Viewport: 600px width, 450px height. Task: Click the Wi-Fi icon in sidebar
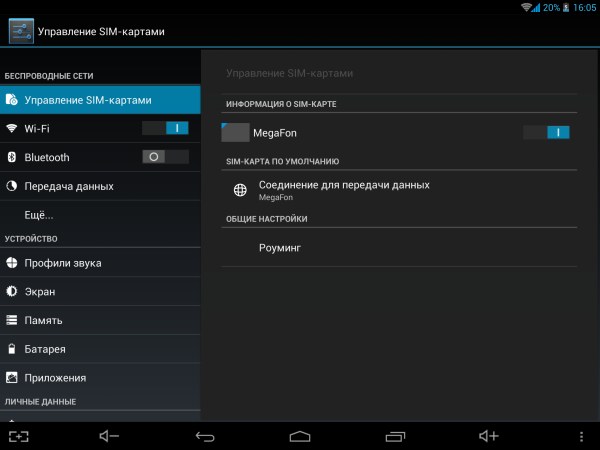pos(11,128)
